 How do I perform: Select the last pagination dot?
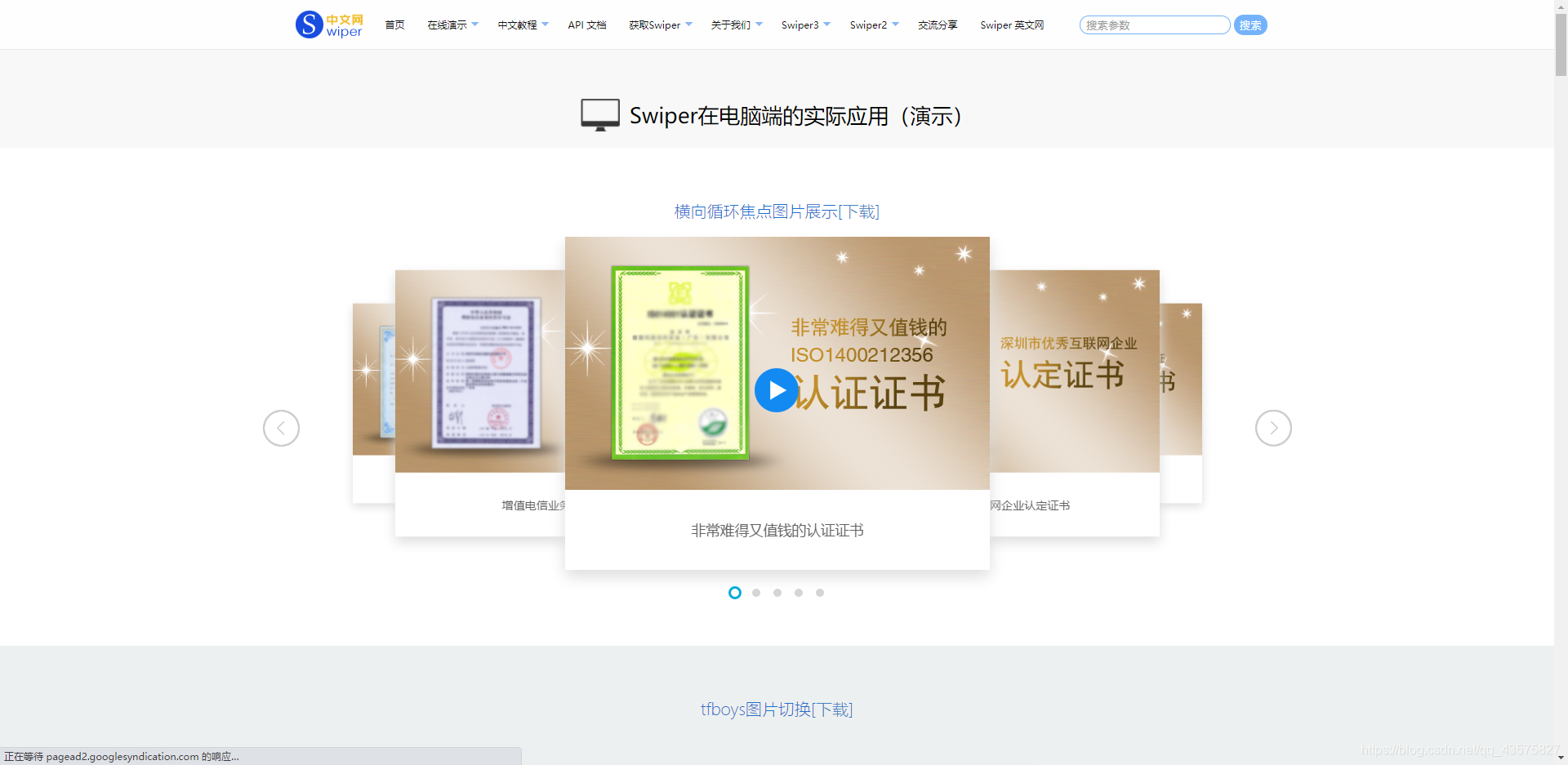pos(819,593)
